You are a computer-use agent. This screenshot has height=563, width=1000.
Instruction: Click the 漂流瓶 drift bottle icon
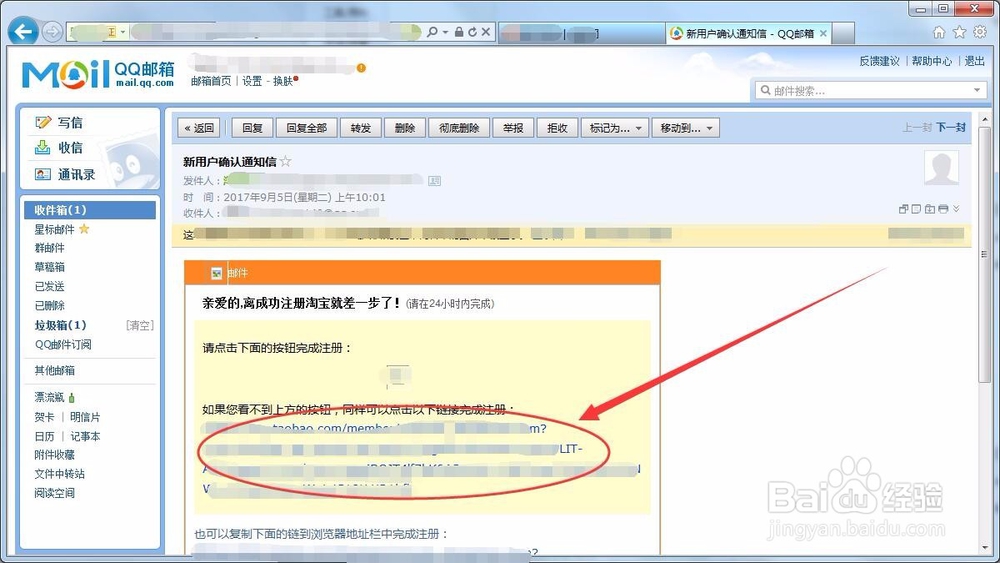tap(71, 398)
